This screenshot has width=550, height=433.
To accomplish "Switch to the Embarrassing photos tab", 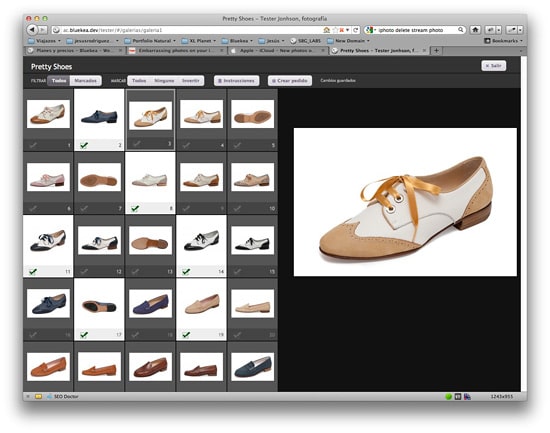I will (176, 51).
